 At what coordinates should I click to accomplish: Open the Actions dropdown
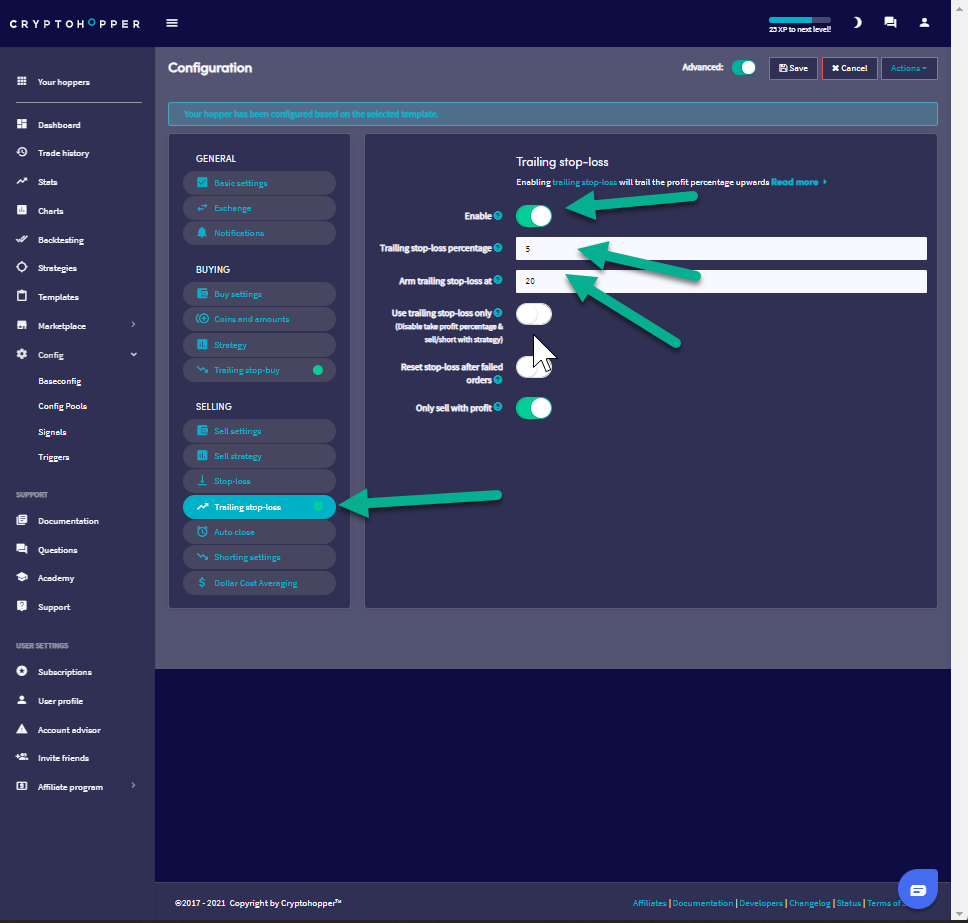908,68
